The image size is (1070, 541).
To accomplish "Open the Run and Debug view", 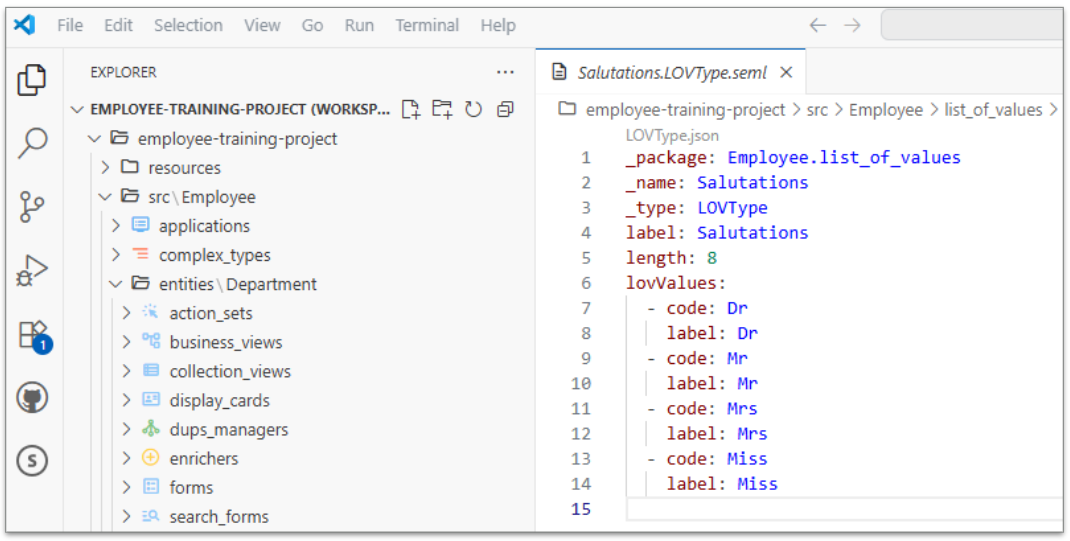I will [x=32, y=271].
